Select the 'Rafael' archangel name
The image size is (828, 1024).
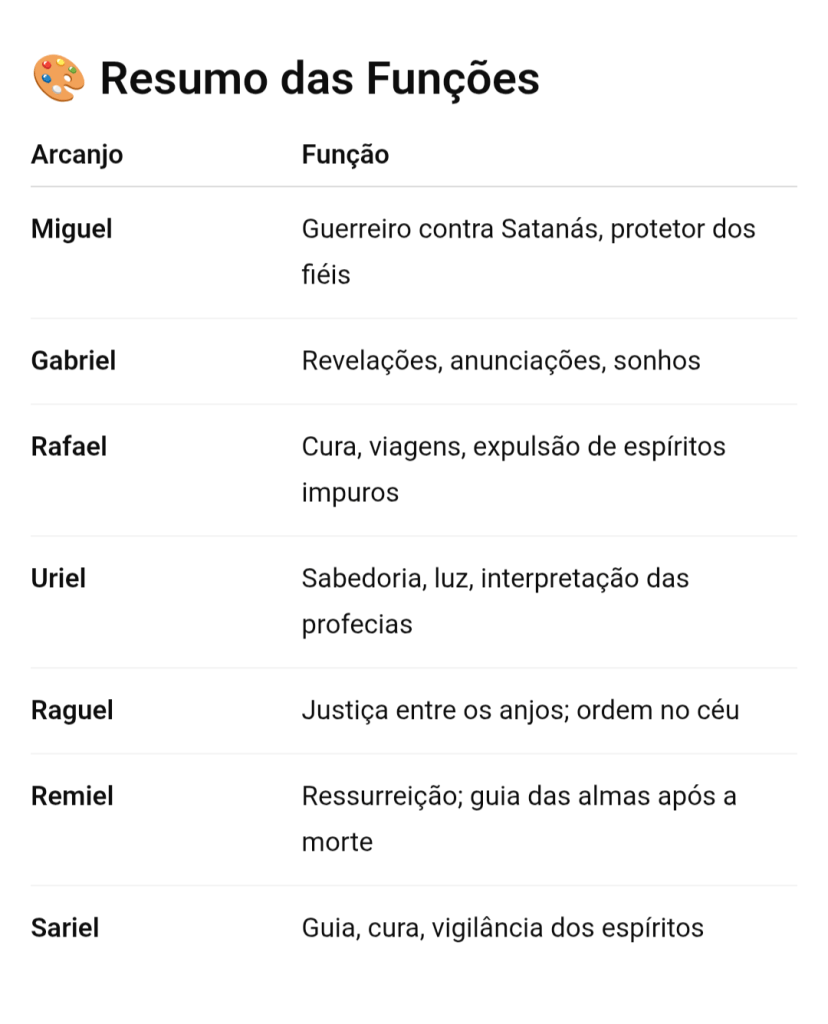69,447
